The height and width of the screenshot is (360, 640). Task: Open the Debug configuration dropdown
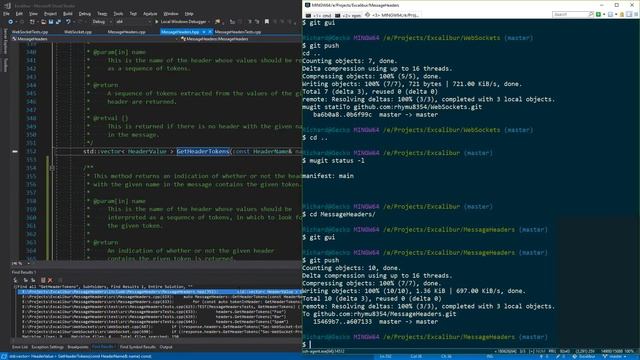tap(101, 22)
